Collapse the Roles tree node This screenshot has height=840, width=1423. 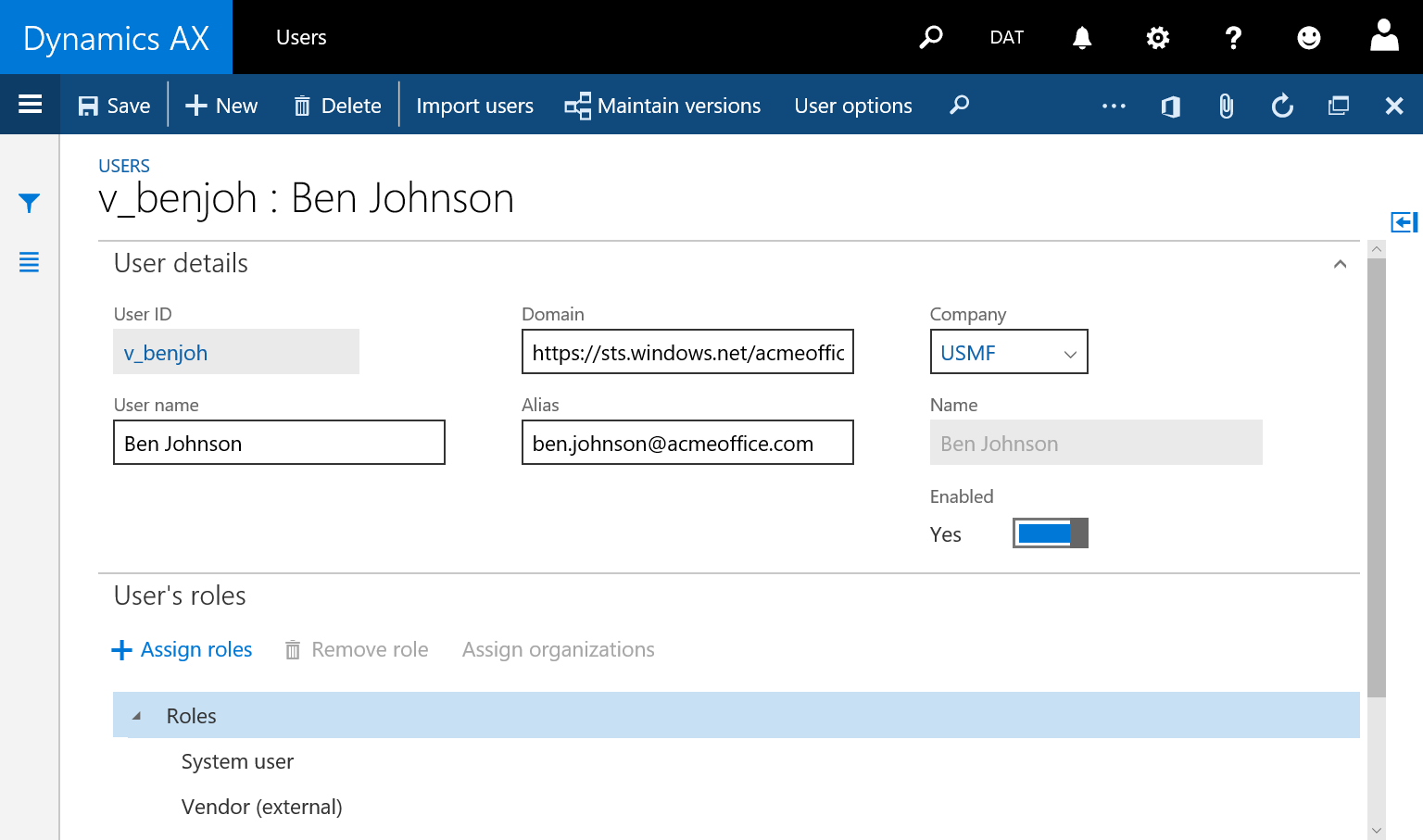click(x=137, y=716)
